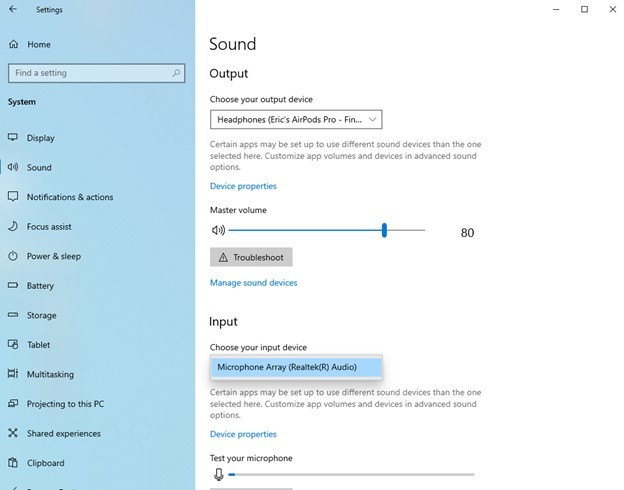Open Storage settings page

(x=41, y=315)
